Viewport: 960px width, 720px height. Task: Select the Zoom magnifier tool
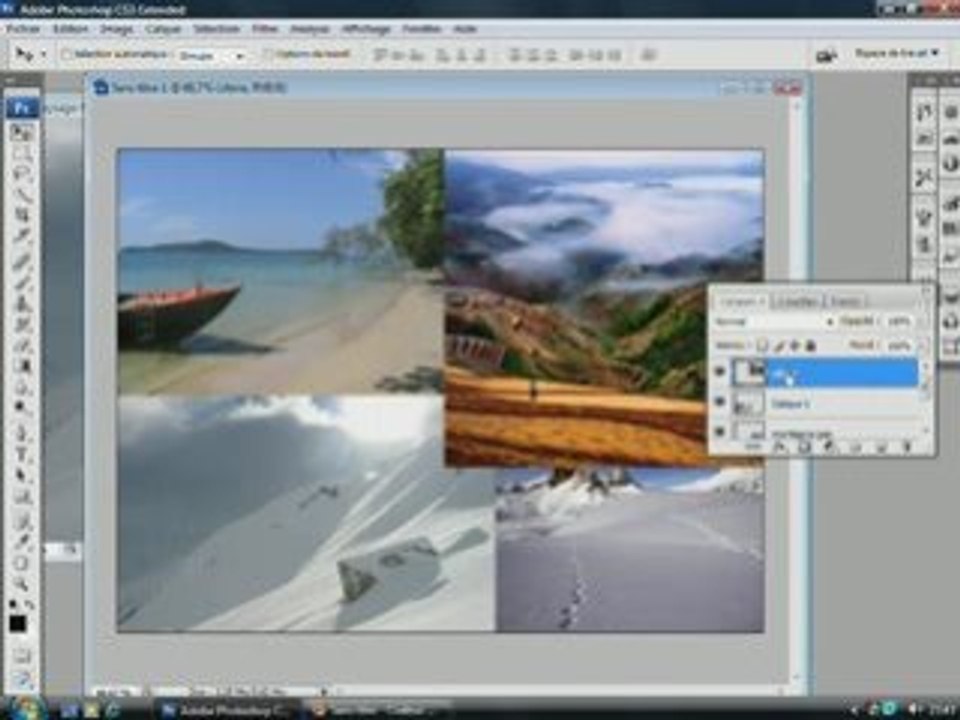(22, 583)
